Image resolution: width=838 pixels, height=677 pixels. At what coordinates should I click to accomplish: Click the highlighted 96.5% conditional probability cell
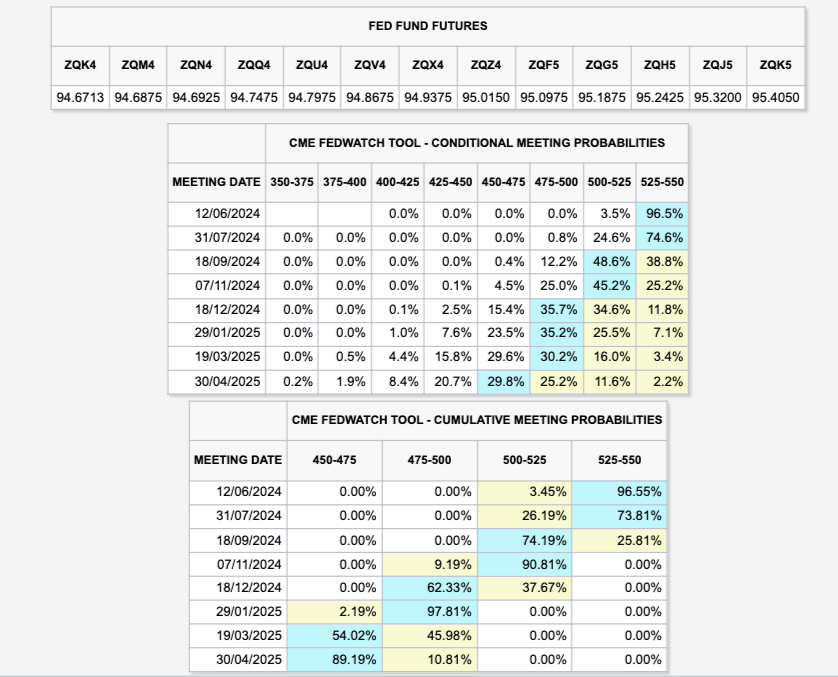661,213
